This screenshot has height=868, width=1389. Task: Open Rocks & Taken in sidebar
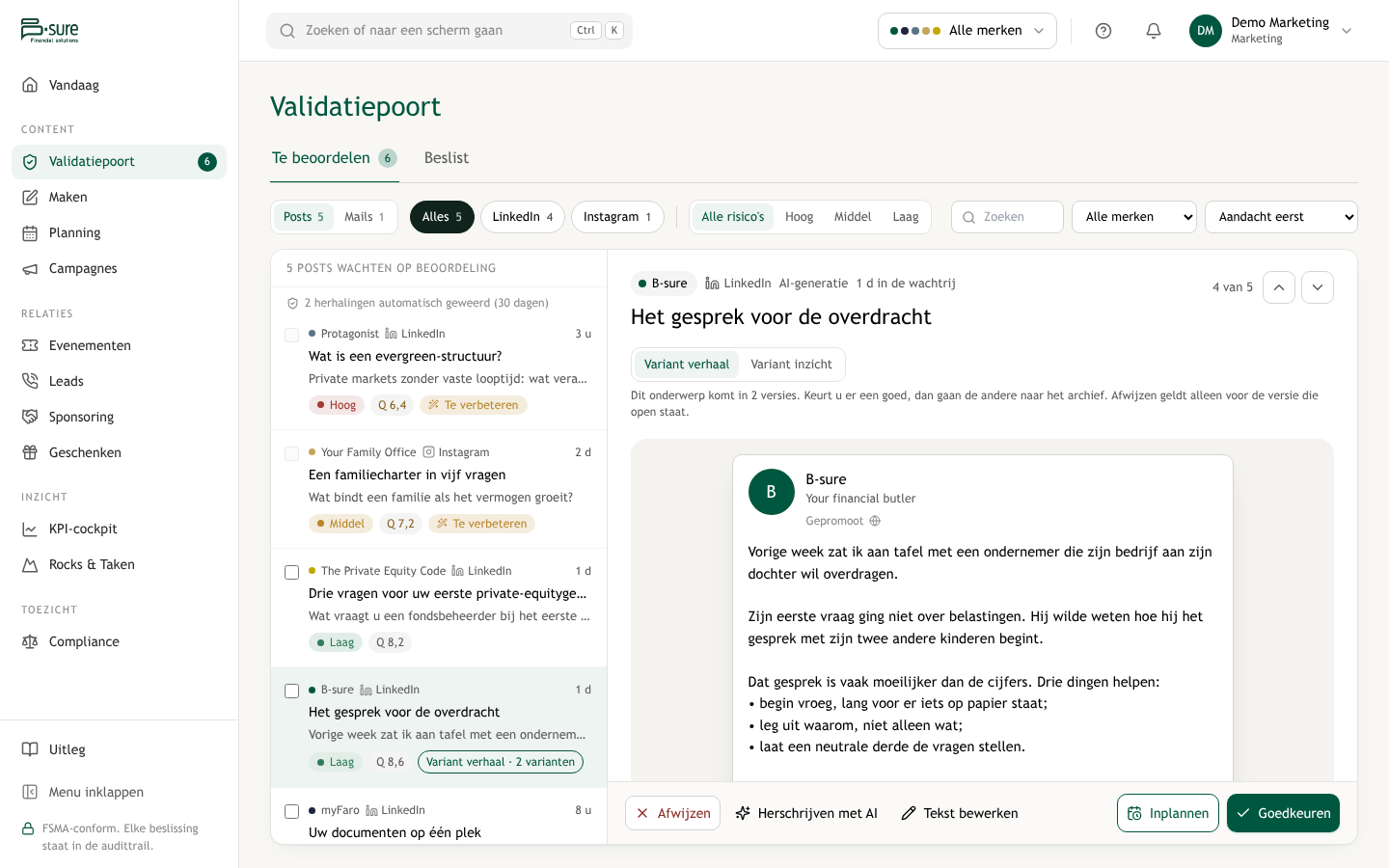(119, 564)
